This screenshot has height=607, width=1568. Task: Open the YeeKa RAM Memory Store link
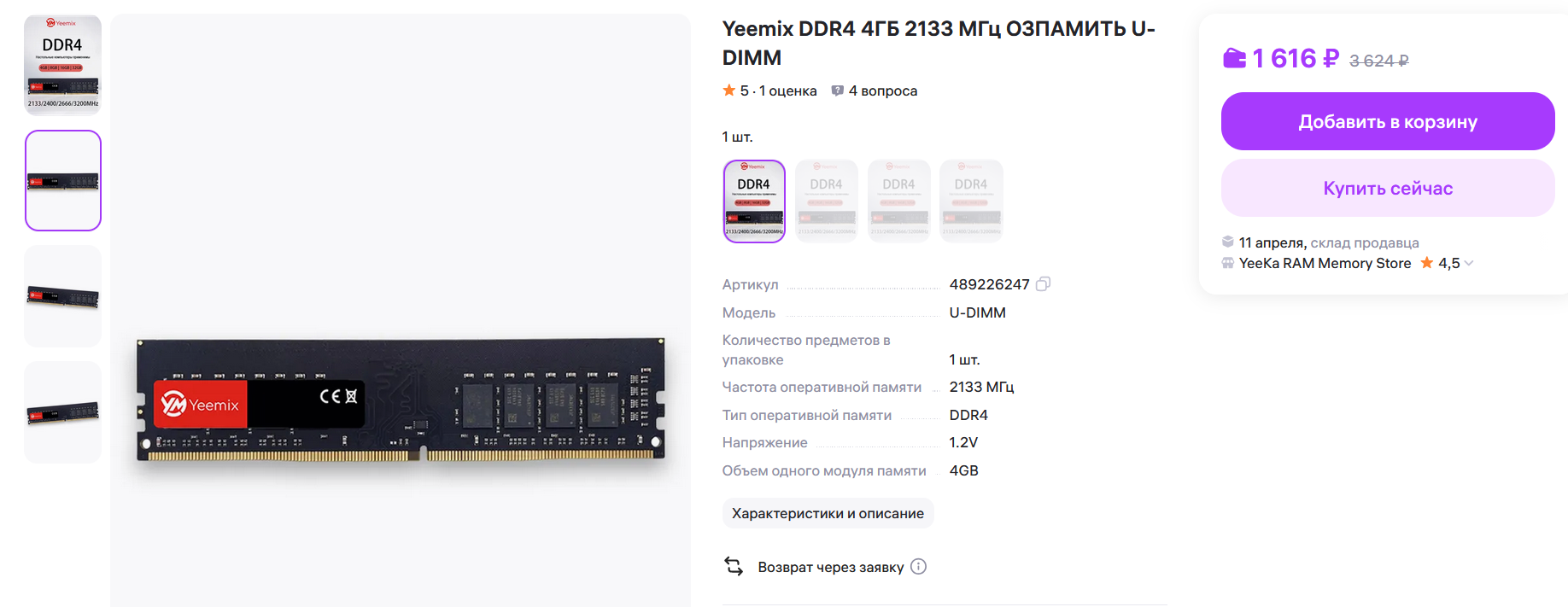1325,263
